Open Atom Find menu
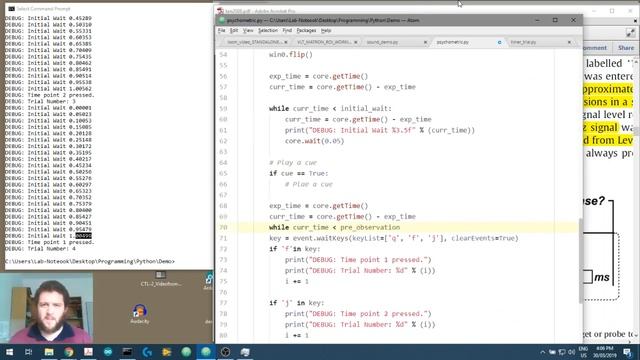 287,31
